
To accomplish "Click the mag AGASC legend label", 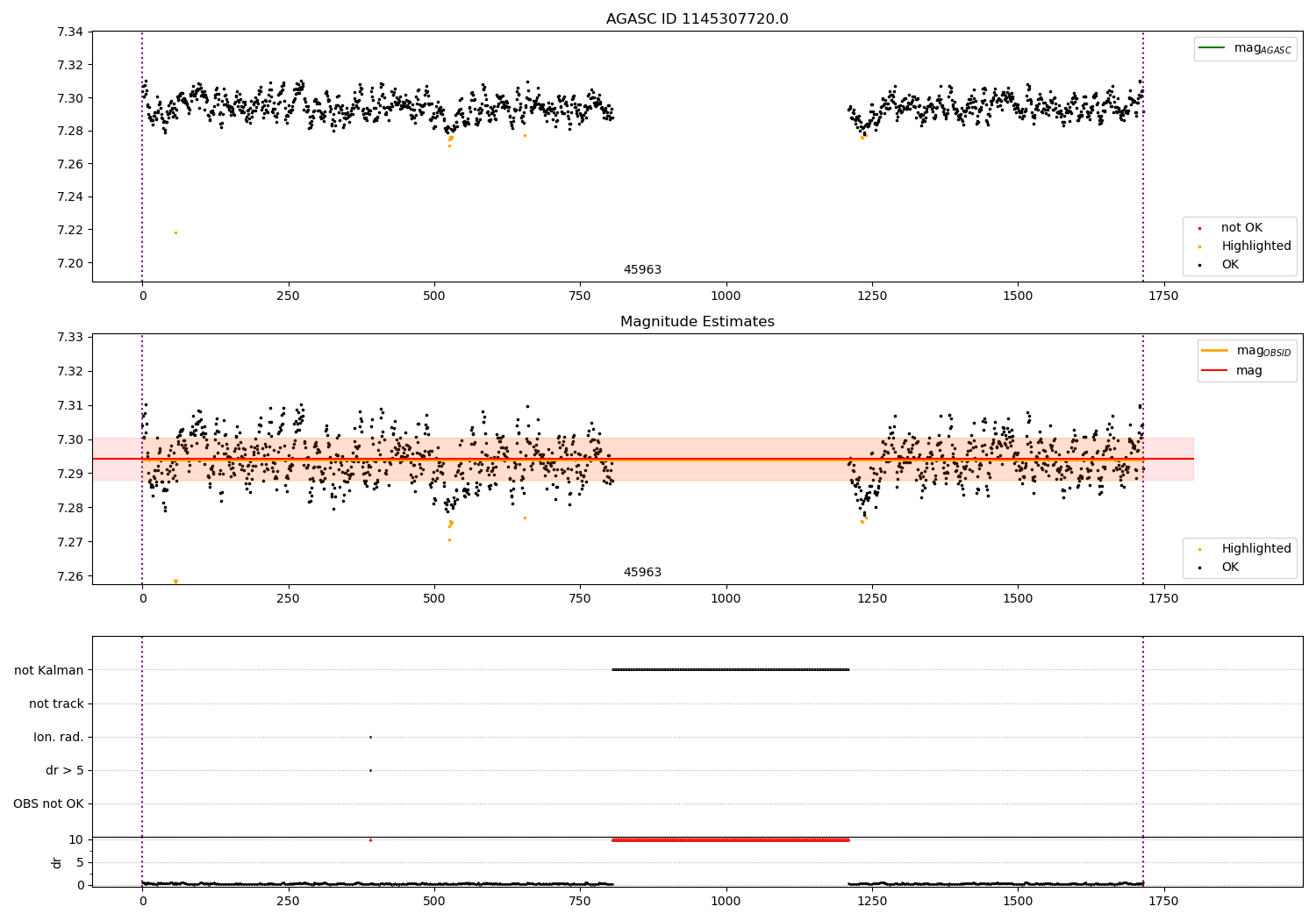I will click(1262, 48).
